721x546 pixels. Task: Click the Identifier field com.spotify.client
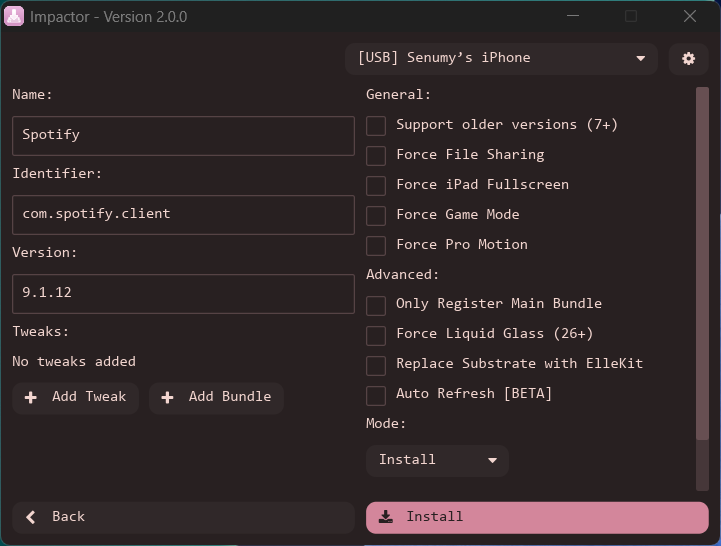tap(183, 214)
